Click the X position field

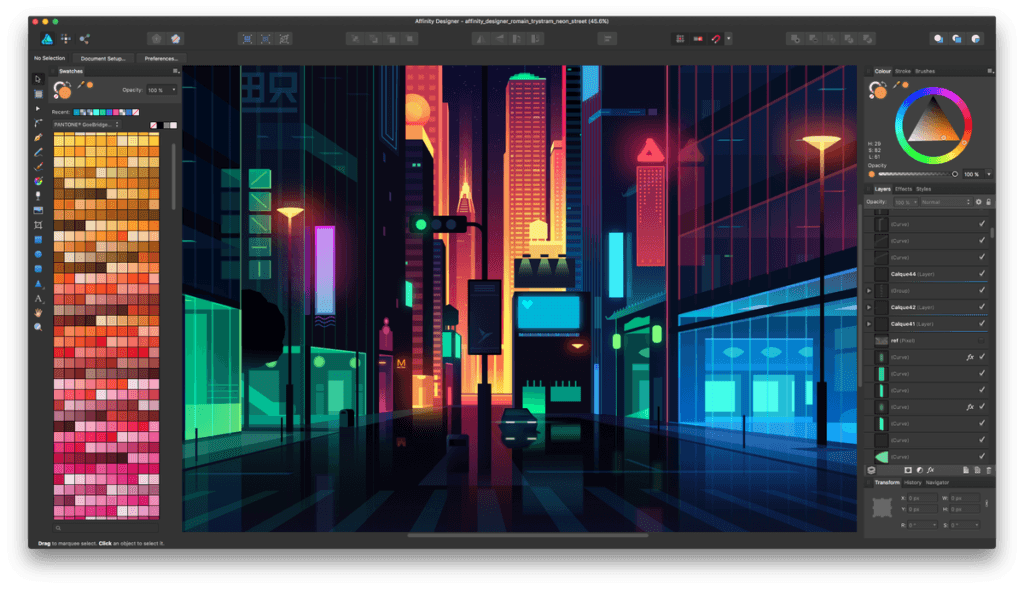(x=922, y=498)
